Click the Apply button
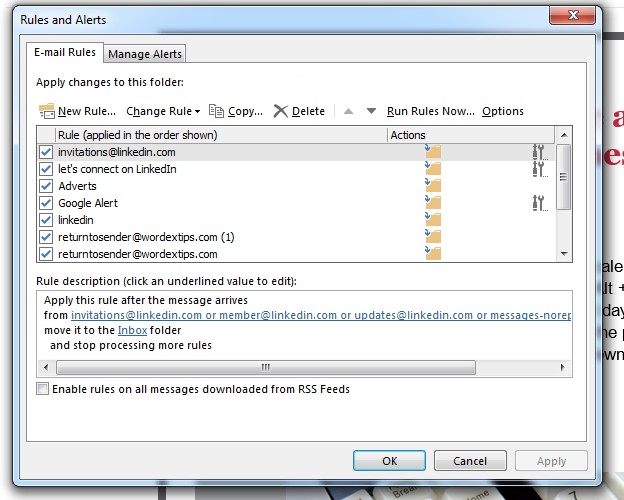 pyautogui.click(x=551, y=461)
